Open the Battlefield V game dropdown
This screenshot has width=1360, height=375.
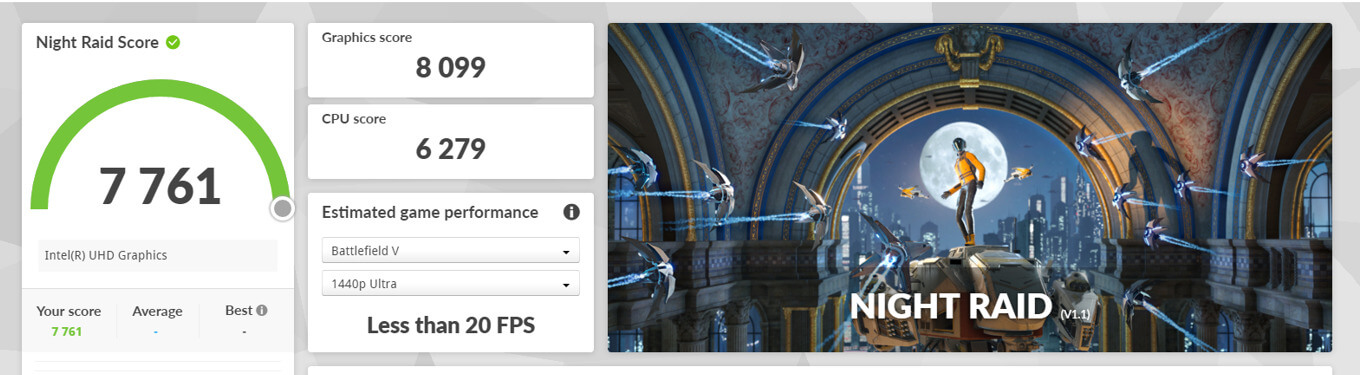451,251
